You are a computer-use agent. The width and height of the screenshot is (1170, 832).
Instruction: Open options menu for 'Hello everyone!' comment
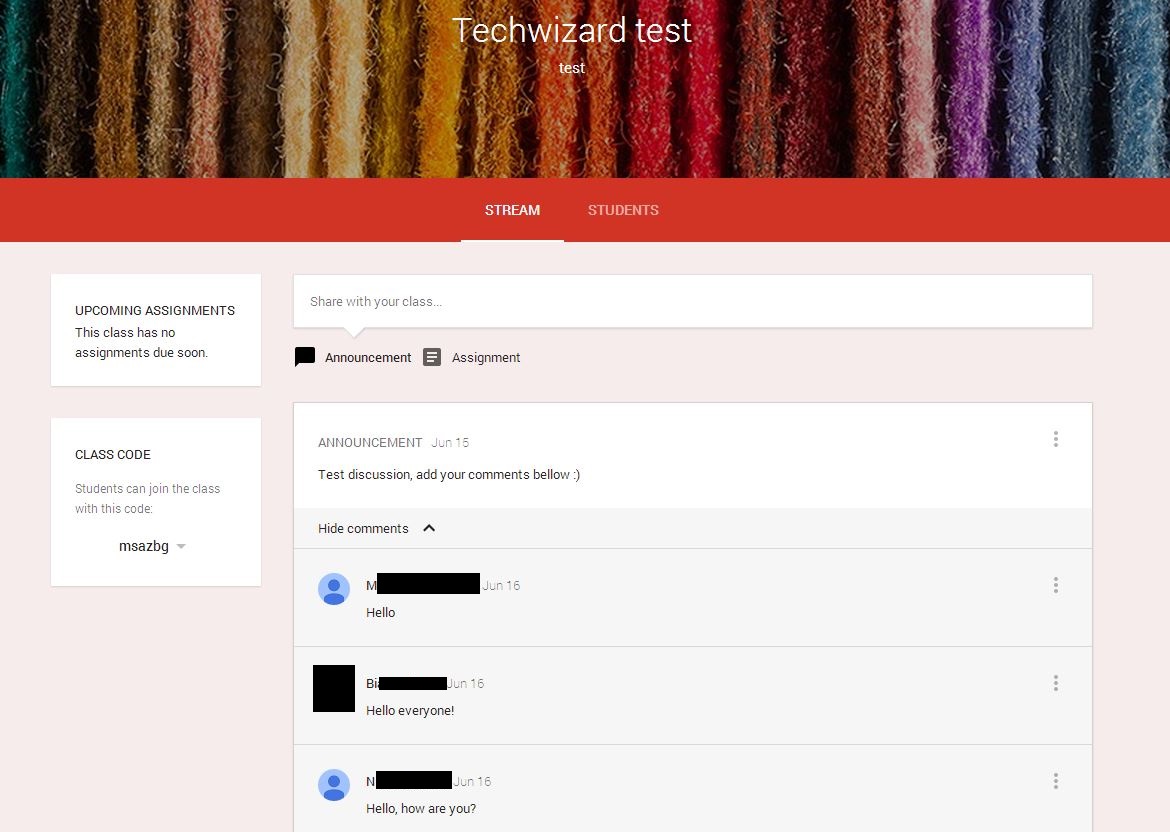(x=1055, y=683)
